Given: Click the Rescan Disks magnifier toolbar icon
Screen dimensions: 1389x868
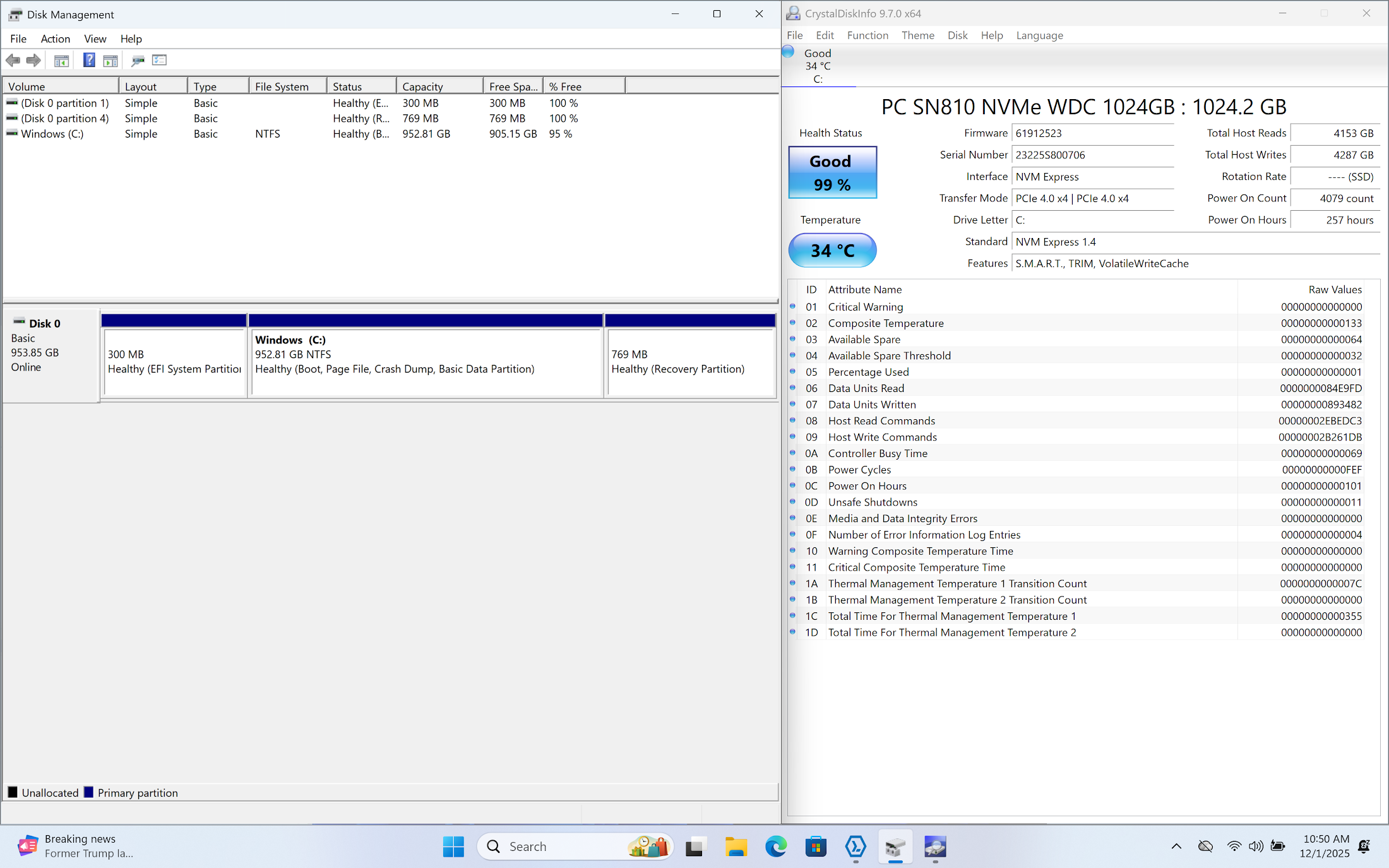Looking at the screenshot, I should pyautogui.click(x=138, y=61).
